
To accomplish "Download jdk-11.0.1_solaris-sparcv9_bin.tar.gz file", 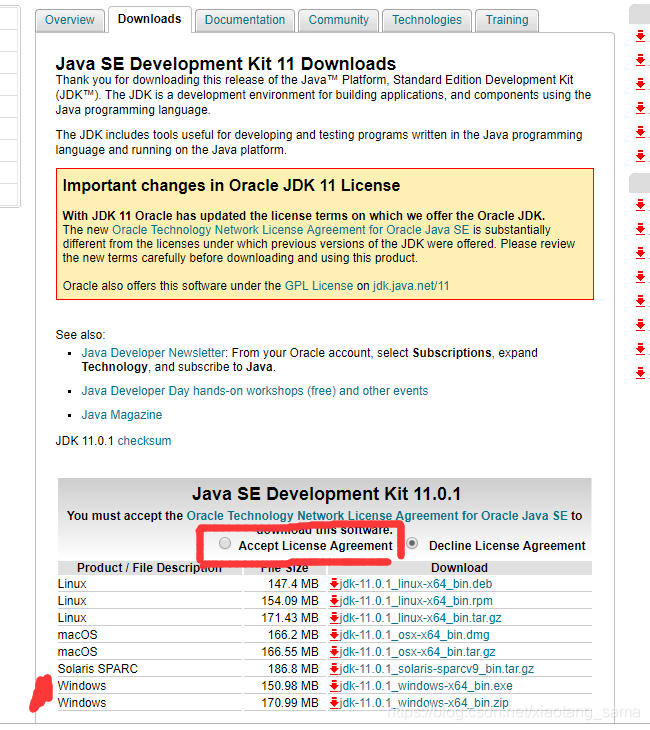I will tap(437, 669).
